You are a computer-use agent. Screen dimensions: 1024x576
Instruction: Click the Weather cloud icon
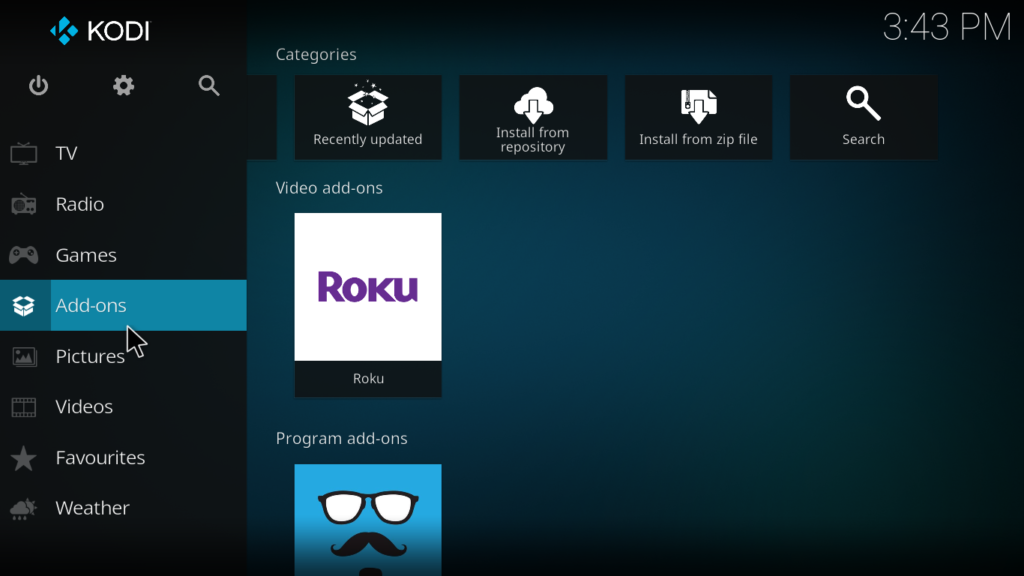(x=24, y=509)
